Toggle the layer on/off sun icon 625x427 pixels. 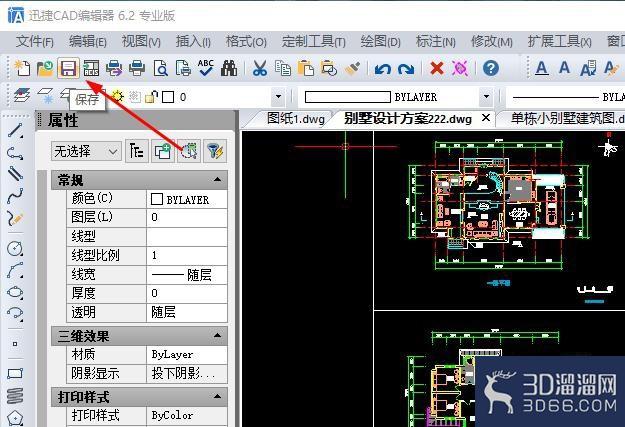point(117,96)
